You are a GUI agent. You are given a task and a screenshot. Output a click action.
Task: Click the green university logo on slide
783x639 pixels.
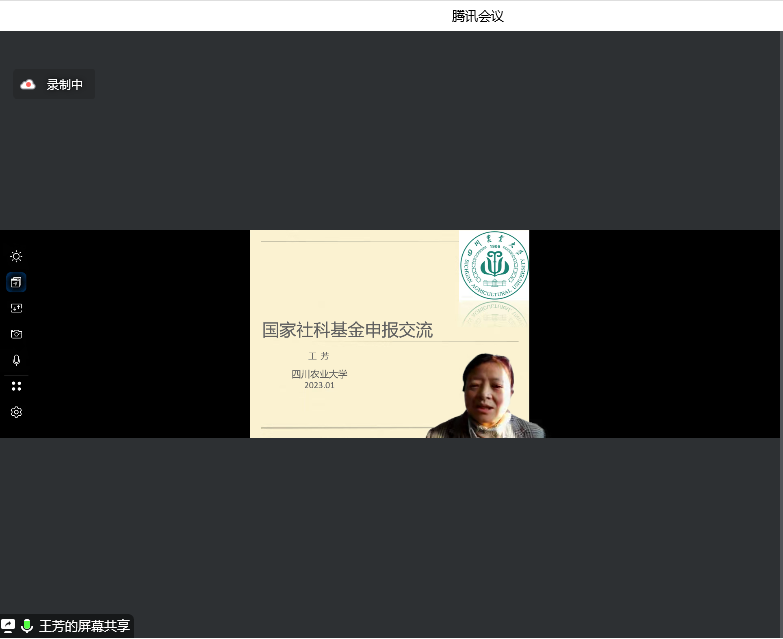(x=494, y=266)
